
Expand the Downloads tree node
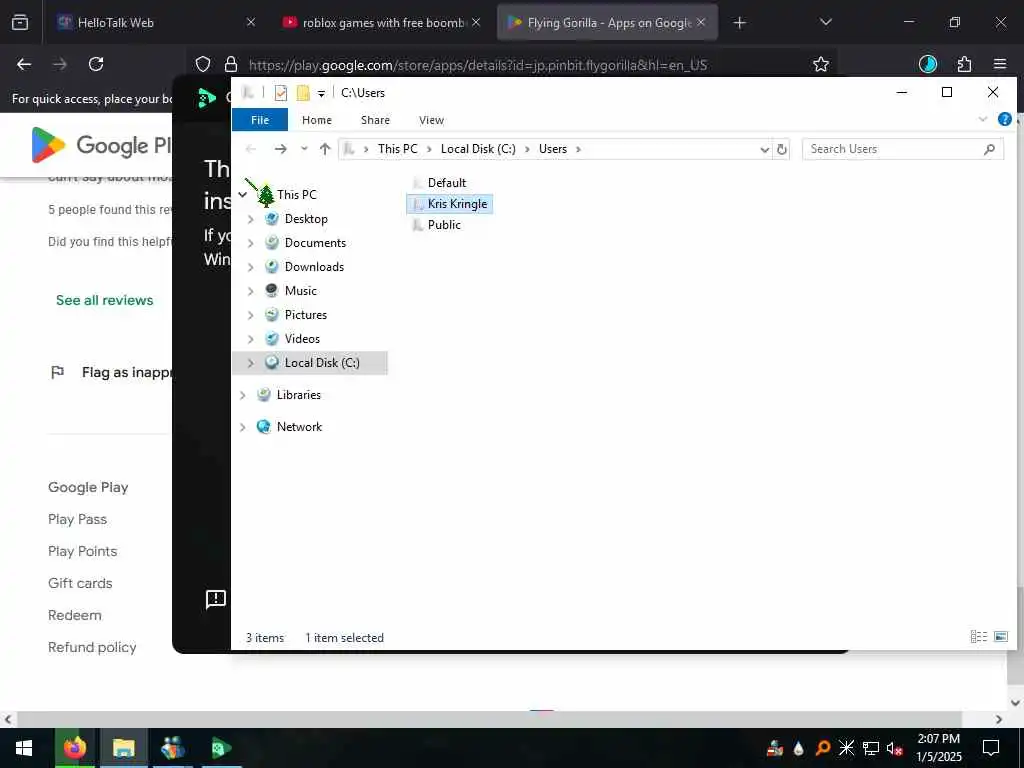click(250, 267)
